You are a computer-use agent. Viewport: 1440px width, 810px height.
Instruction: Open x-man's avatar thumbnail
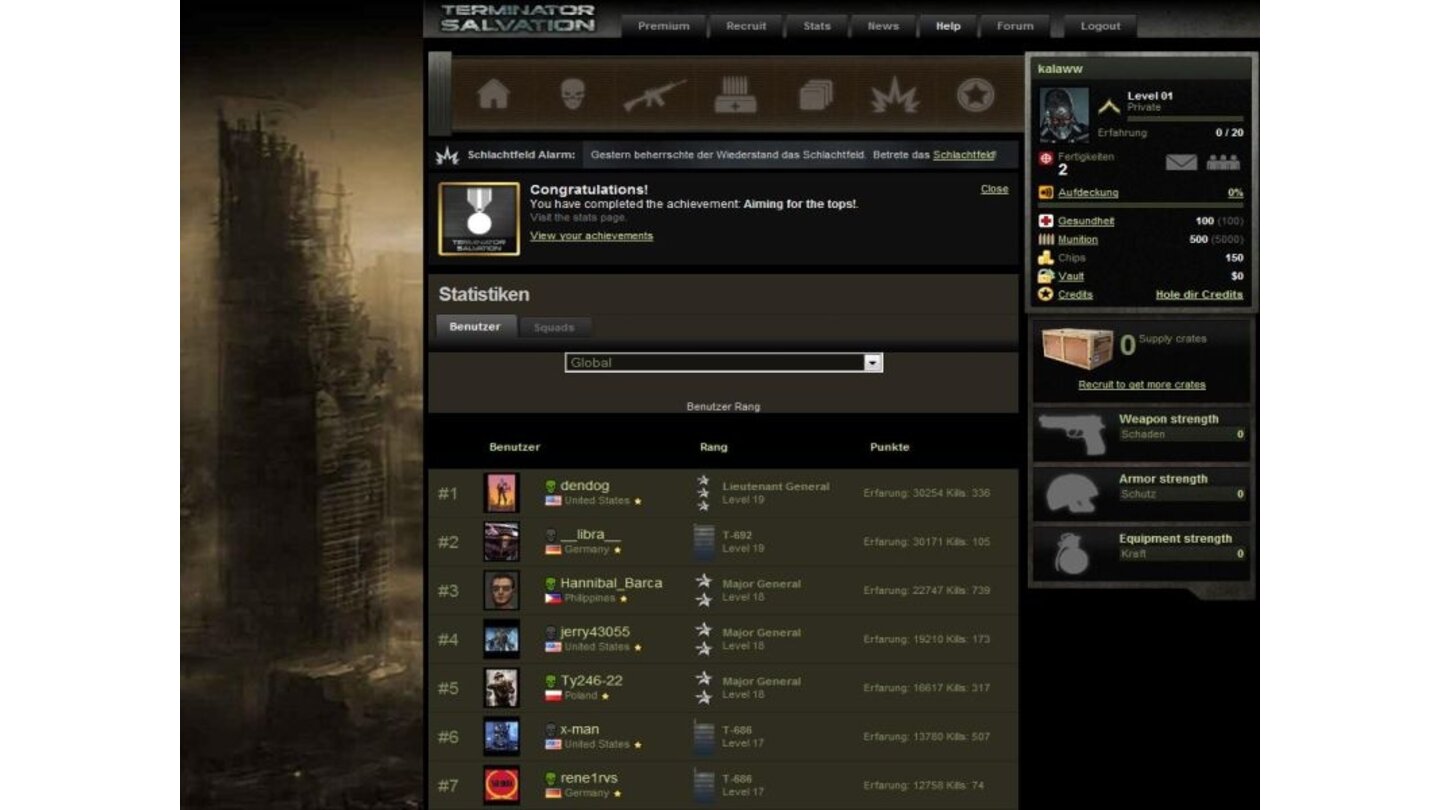coord(501,737)
